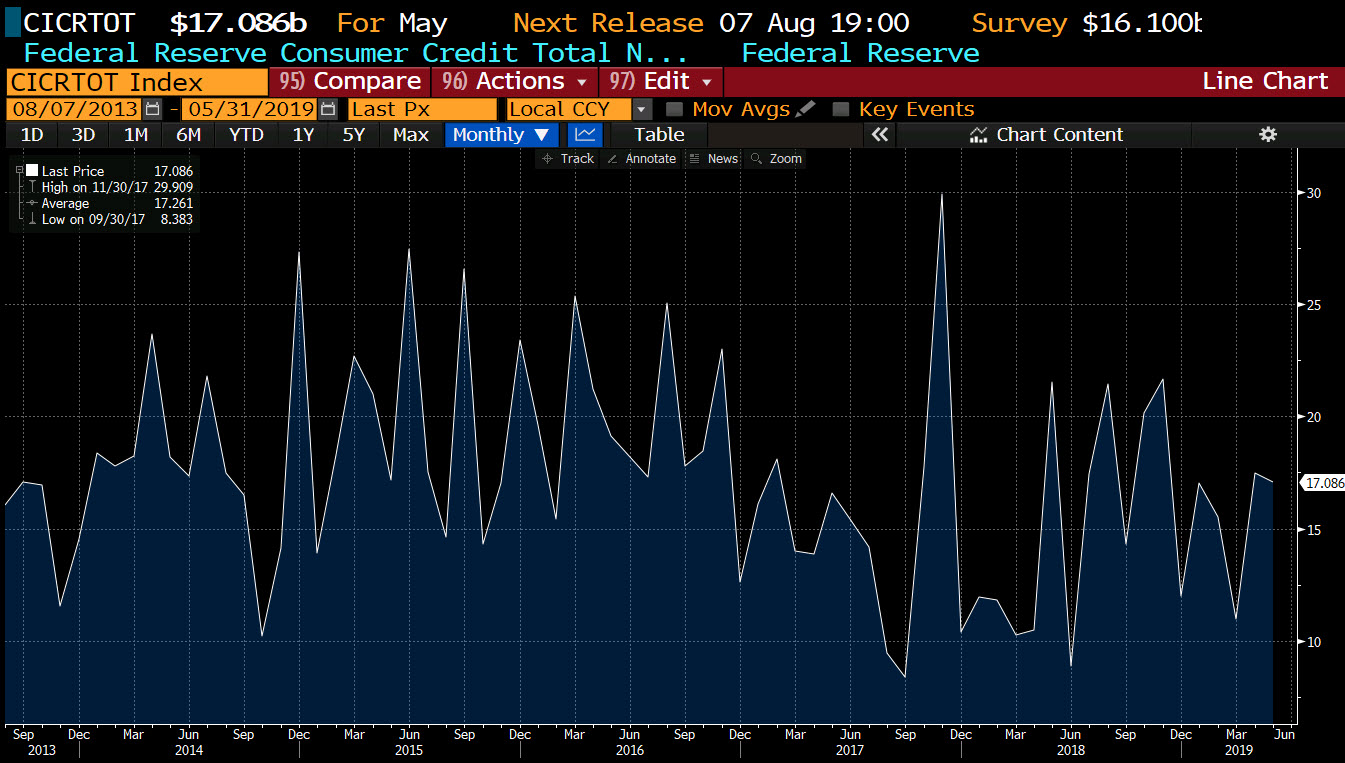Enable the Key Events checkbox

(841, 109)
